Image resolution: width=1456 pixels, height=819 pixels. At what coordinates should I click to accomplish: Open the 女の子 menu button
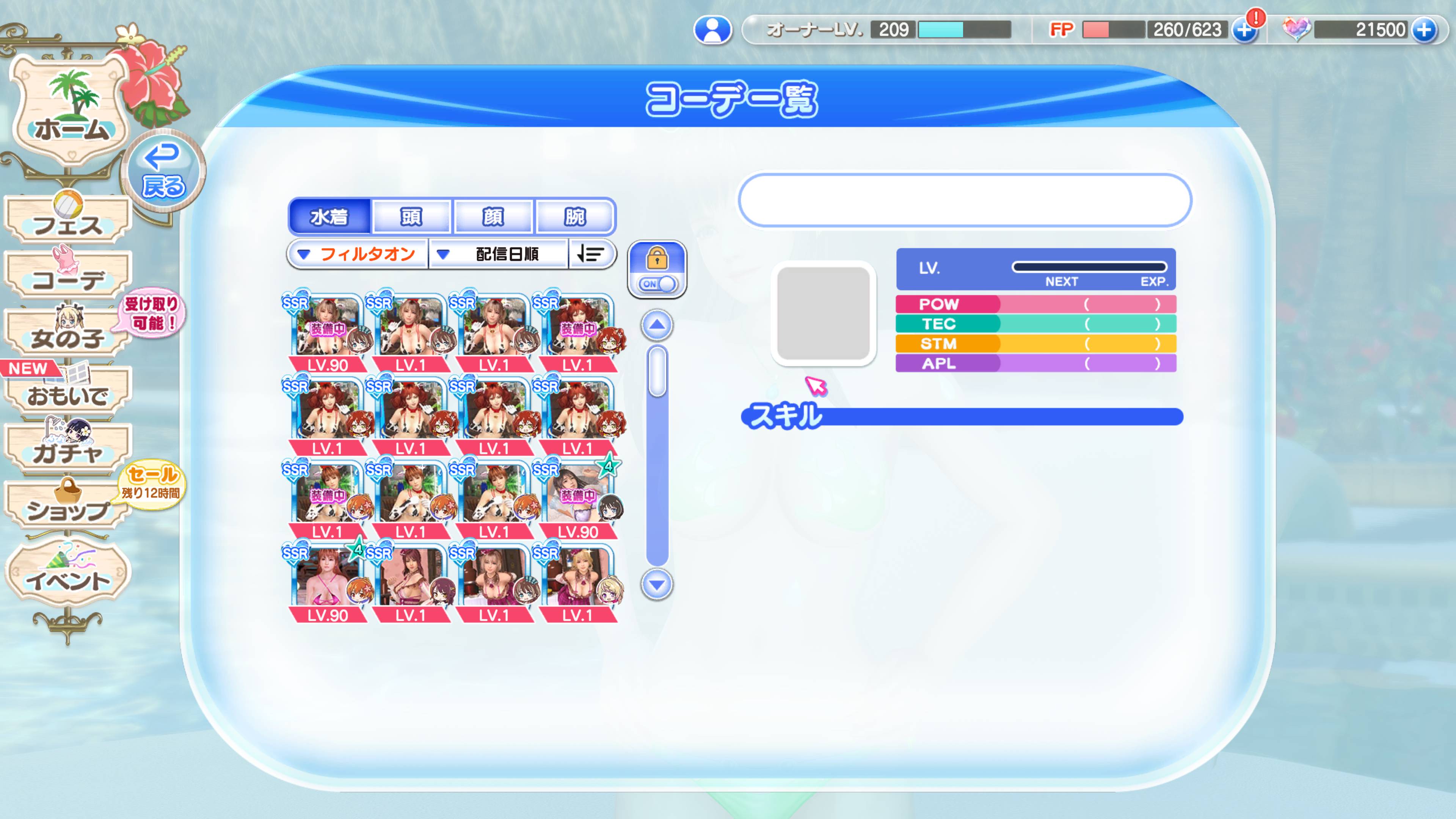click(68, 334)
